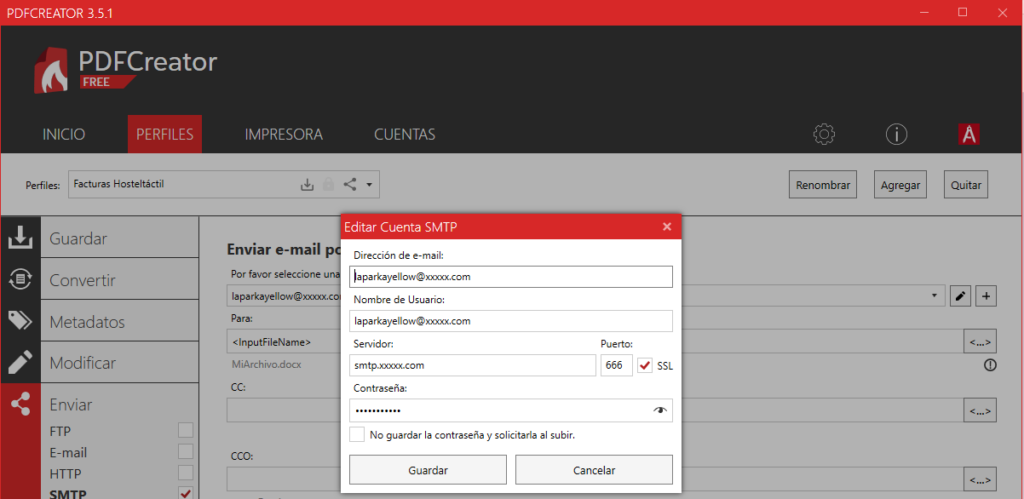Click the Guardar download arrow sidebar icon
This screenshot has height=499, width=1024.
[20, 239]
